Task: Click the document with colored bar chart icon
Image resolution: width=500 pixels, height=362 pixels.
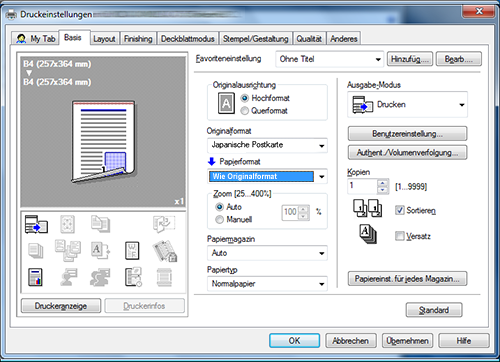Action: (35, 277)
